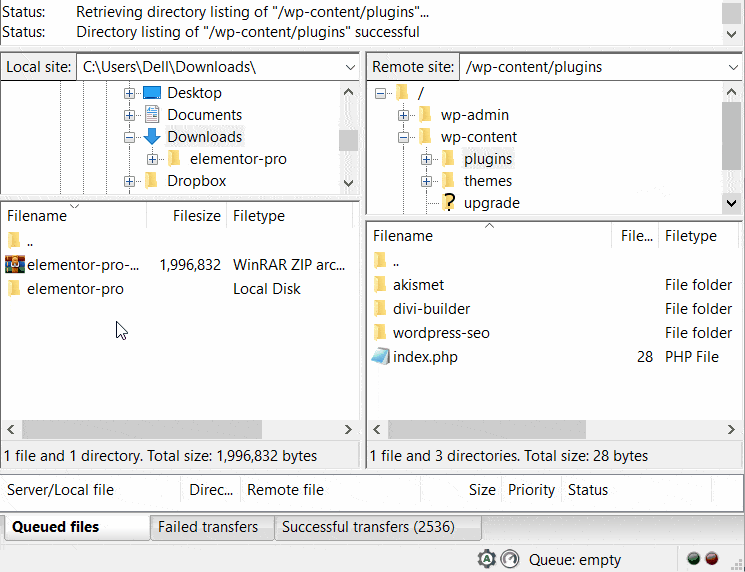Expand the plugins tree node

(426, 159)
